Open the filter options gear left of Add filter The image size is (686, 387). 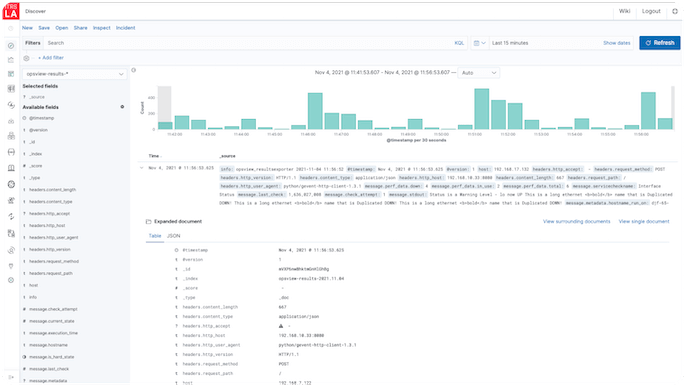[26, 58]
